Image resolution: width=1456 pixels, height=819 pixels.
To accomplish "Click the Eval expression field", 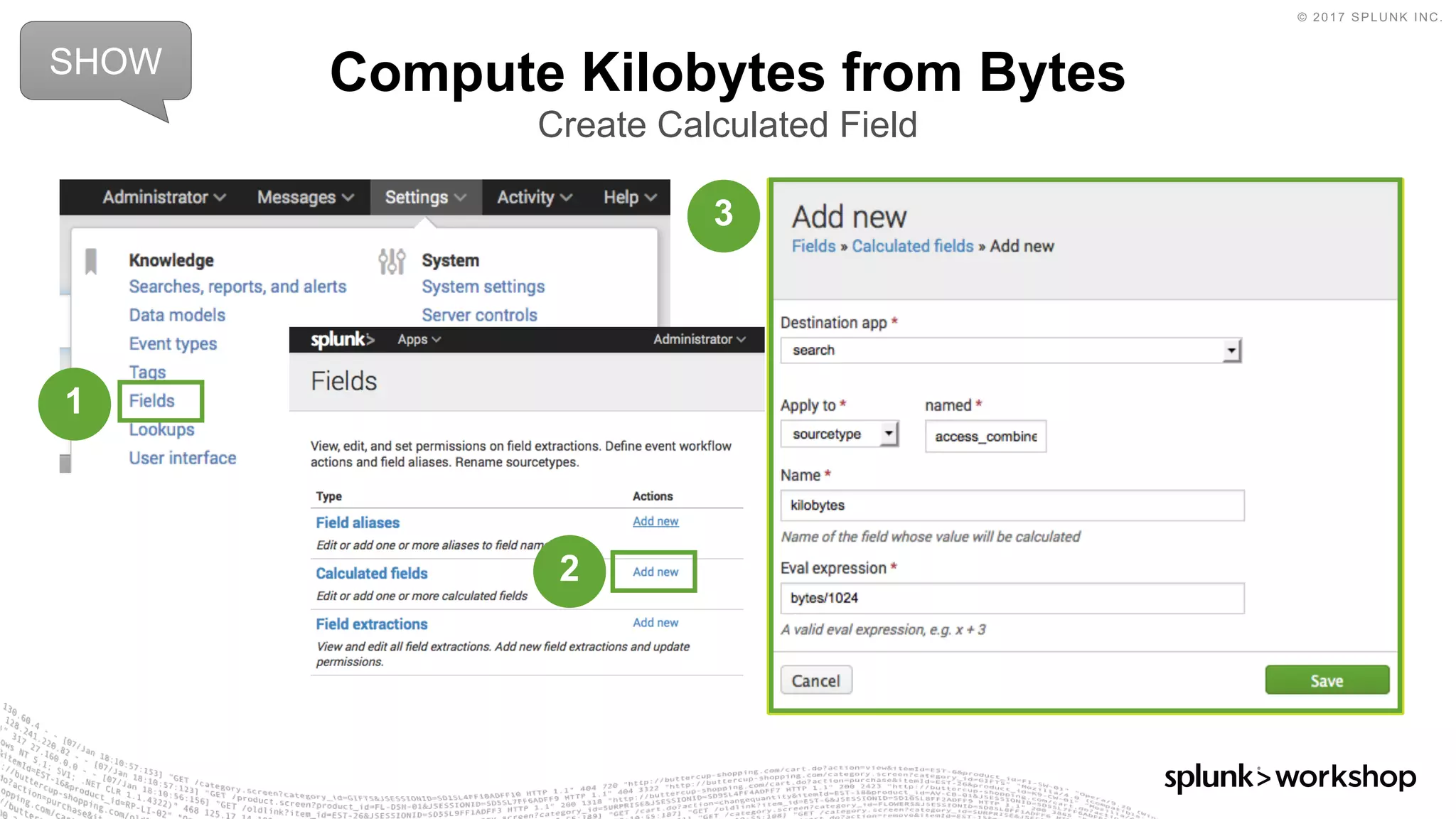I will [1012, 598].
